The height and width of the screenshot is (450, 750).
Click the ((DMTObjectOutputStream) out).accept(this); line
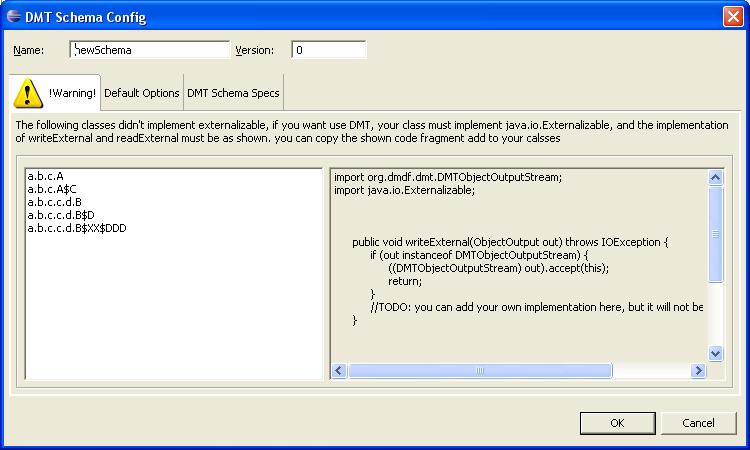498,268
